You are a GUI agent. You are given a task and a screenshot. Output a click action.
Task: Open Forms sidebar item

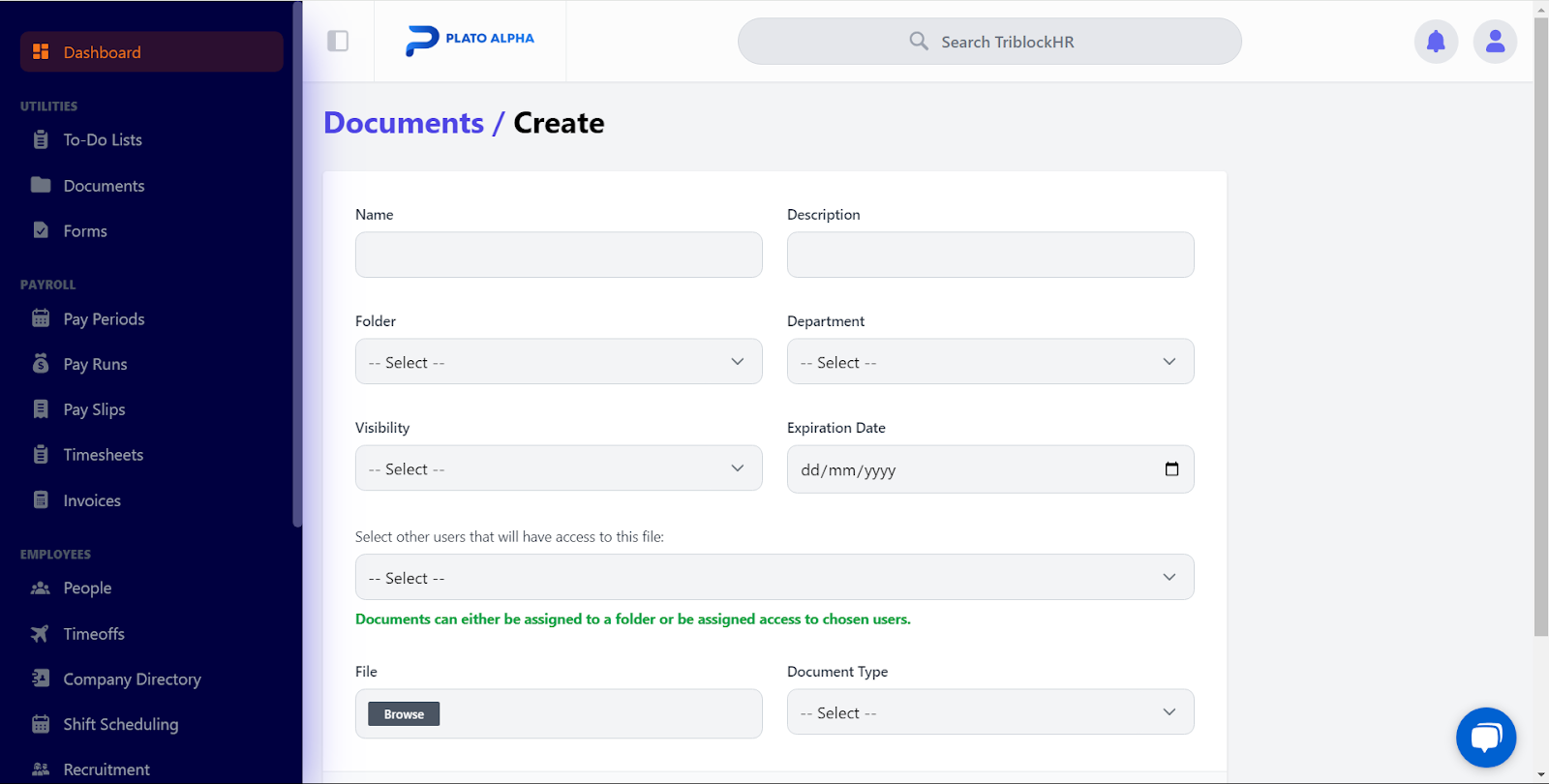coord(85,230)
